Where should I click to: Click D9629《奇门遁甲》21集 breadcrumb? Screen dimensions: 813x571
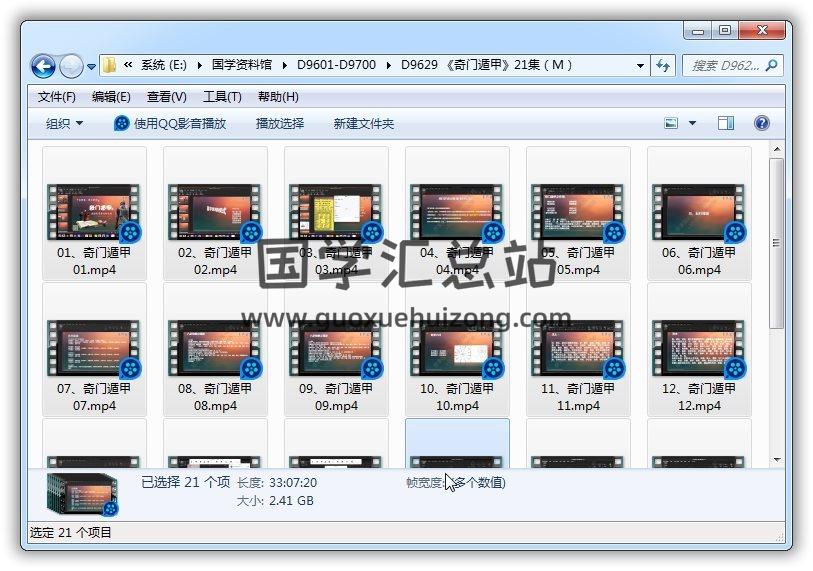(487, 65)
